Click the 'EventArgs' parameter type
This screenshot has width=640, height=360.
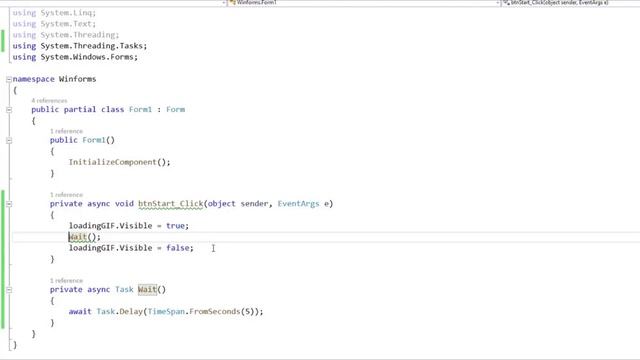pos(298,203)
